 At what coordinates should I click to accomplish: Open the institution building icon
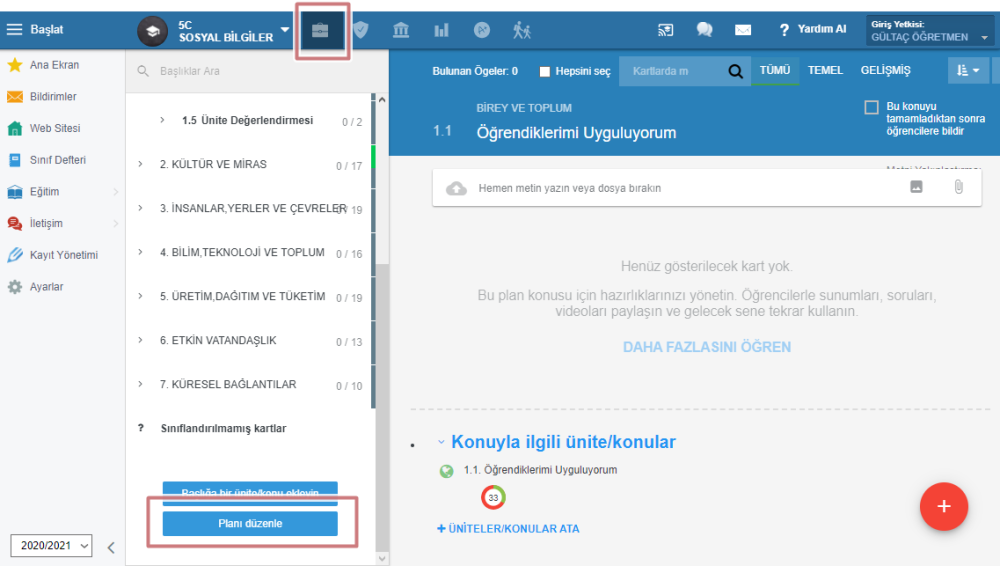pos(401,29)
